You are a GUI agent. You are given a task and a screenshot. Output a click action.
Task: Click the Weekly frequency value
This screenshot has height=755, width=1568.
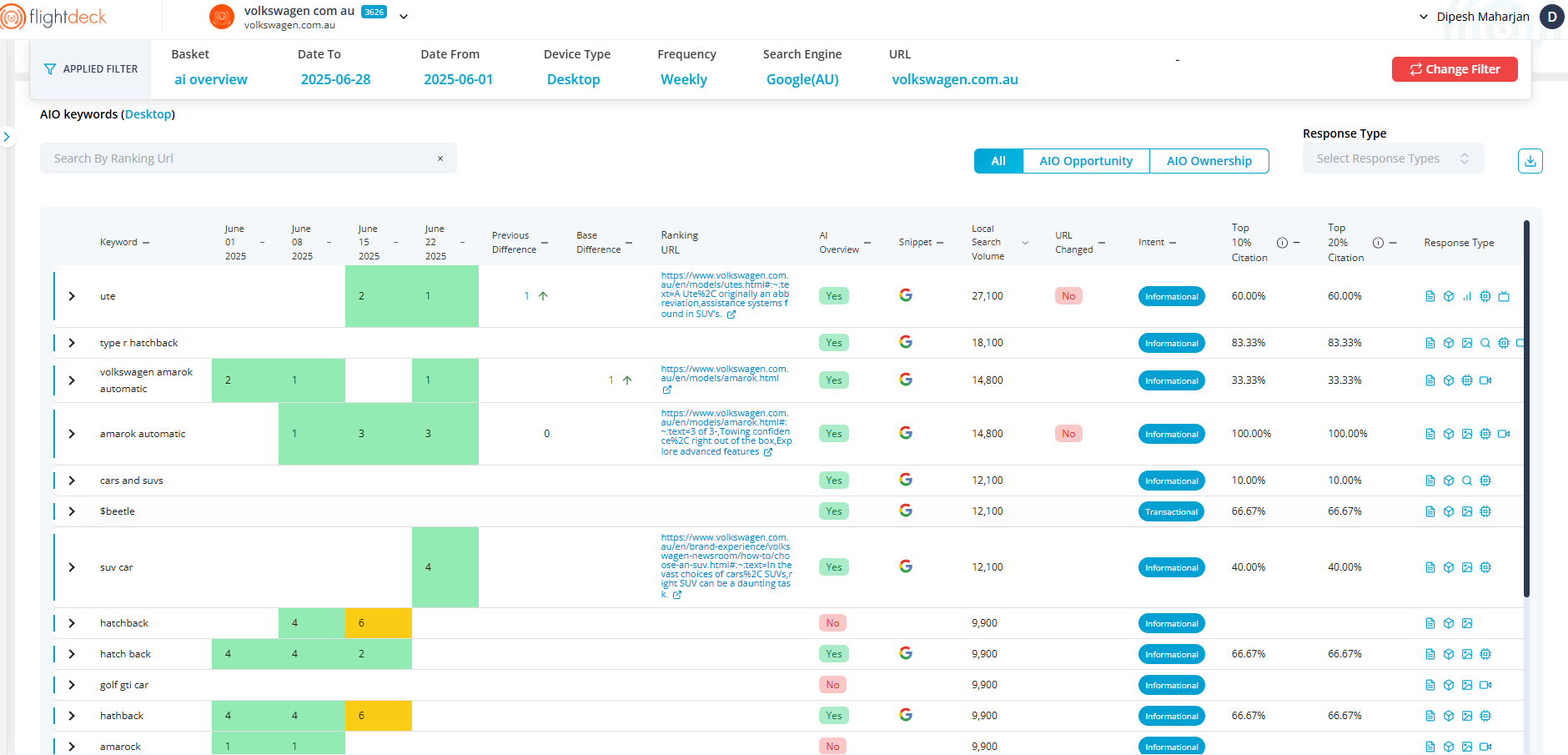tap(684, 79)
